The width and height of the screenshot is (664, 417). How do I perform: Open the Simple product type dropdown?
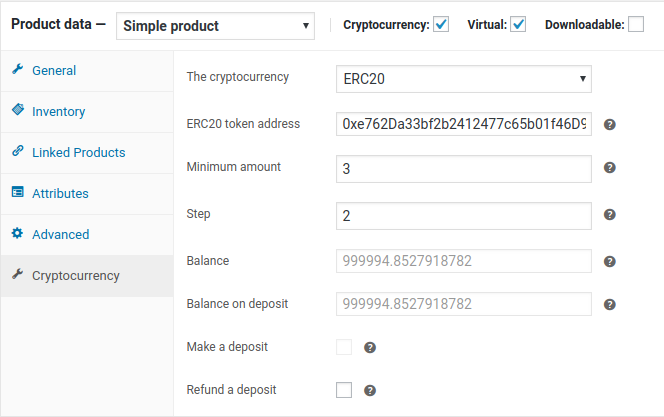click(x=215, y=26)
